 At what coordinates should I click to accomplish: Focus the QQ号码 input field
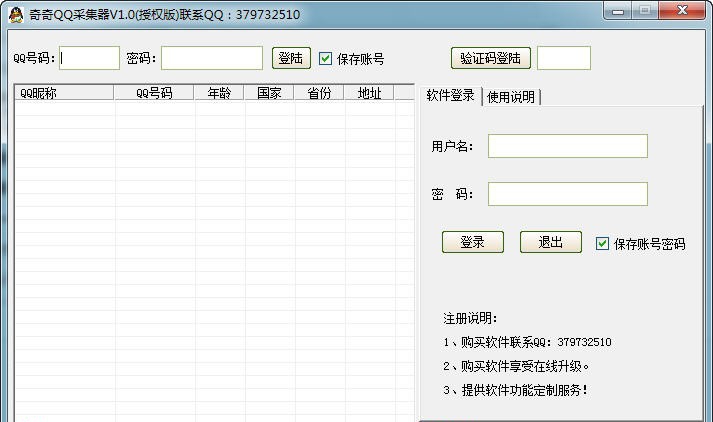pyautogui.click(x=90, y=58)
